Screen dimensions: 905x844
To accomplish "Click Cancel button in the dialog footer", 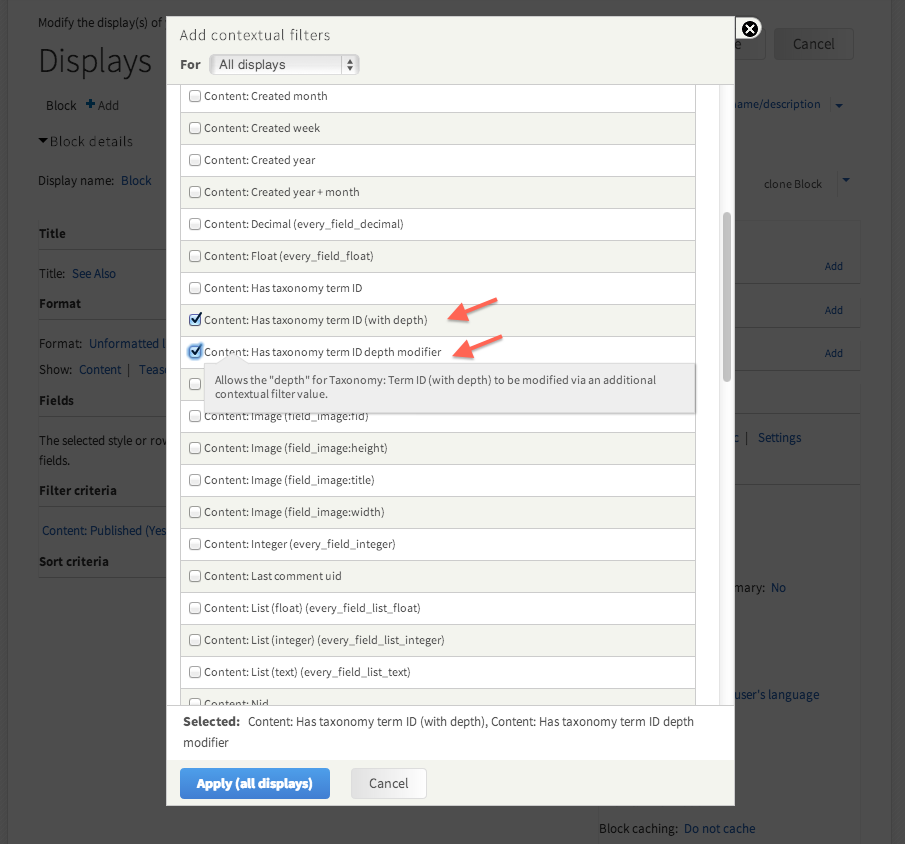I will click(x=388, y=783).
